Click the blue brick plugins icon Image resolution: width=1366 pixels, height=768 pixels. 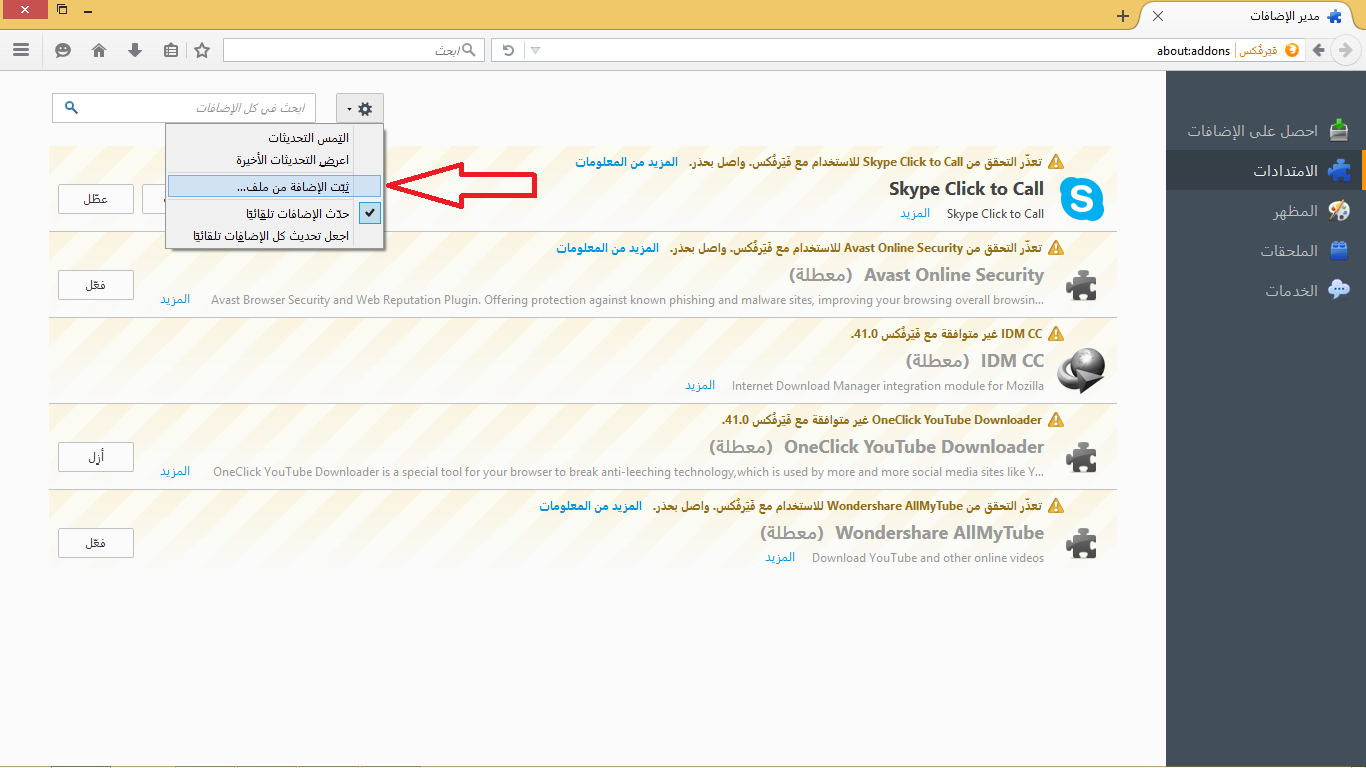coord(1338,250)
